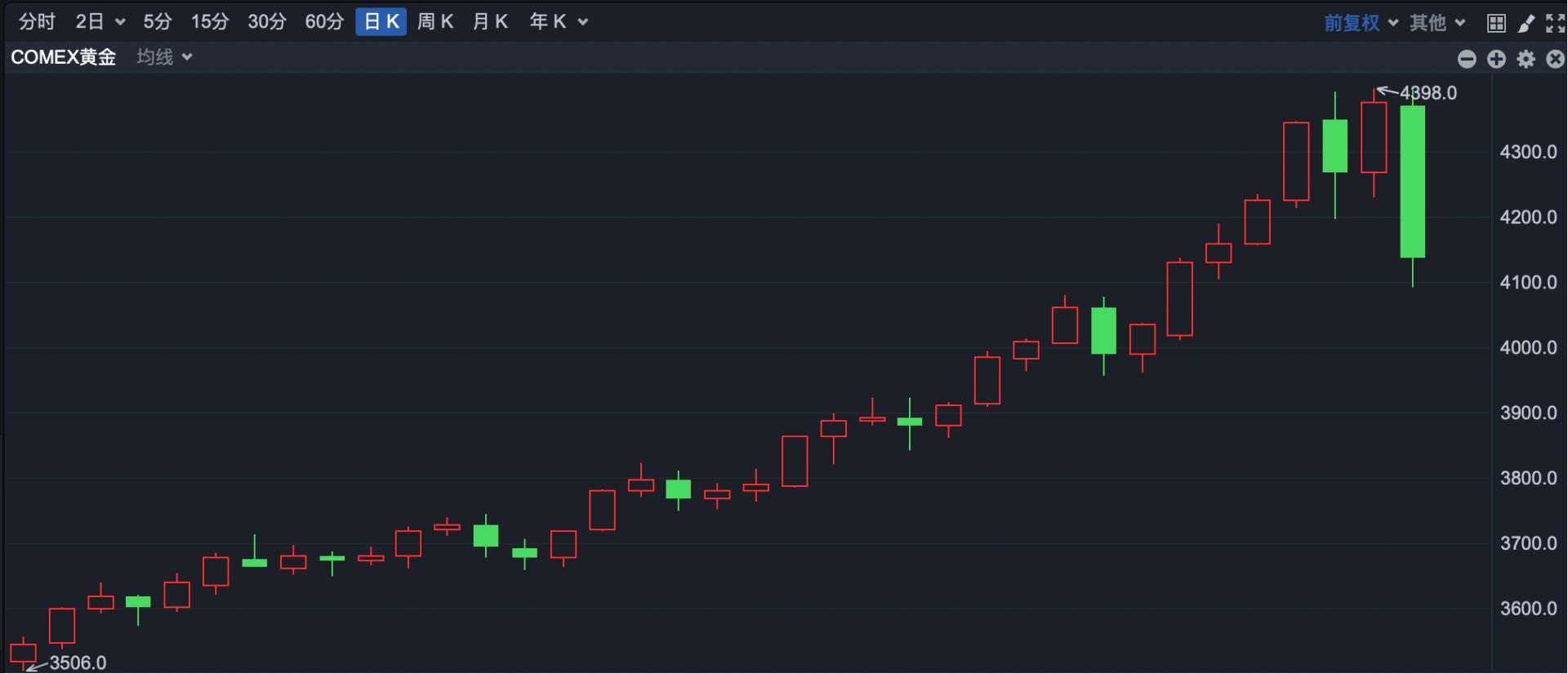
Task: Click the COMEX黄金 chart title
Action: coord(64,57)
